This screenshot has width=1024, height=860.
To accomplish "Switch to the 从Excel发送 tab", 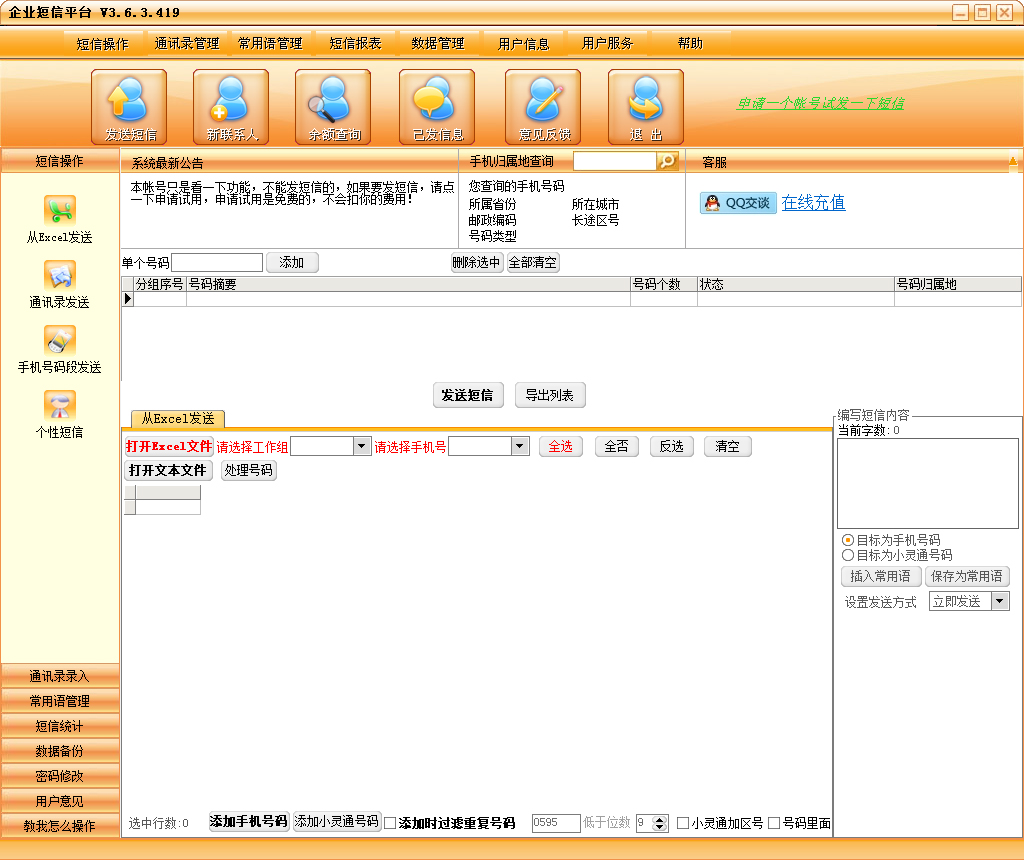I will [178, 419].
